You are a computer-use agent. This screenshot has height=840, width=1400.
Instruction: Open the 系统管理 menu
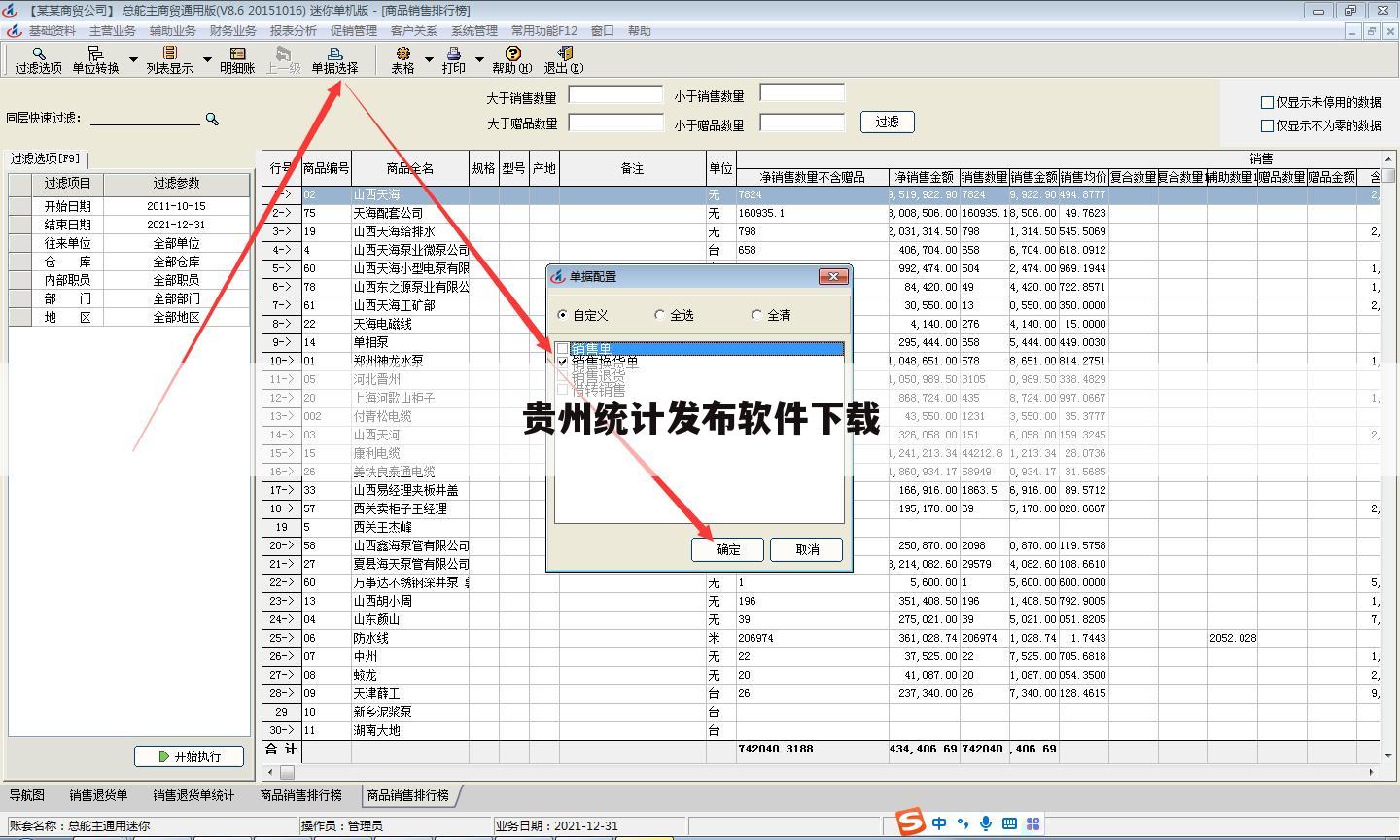coord(473,31)
